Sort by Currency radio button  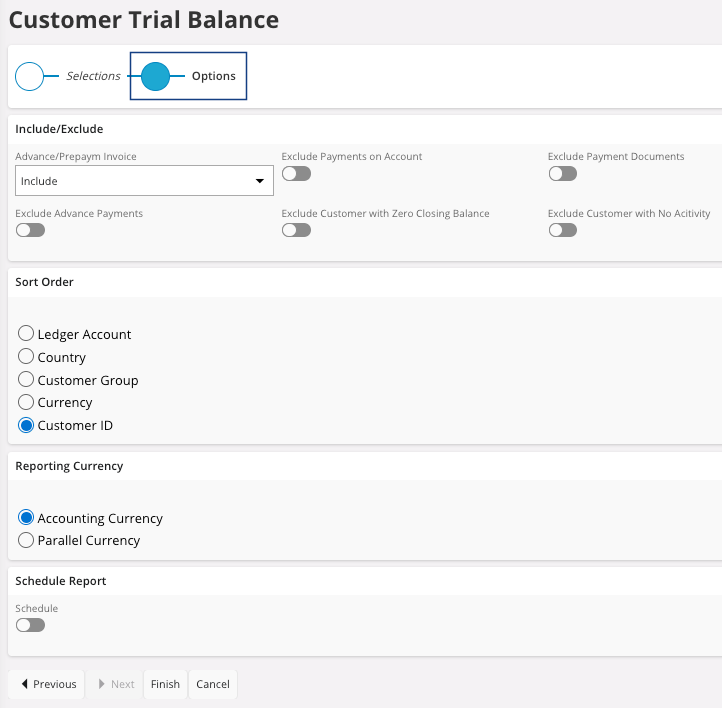point(27,402)
